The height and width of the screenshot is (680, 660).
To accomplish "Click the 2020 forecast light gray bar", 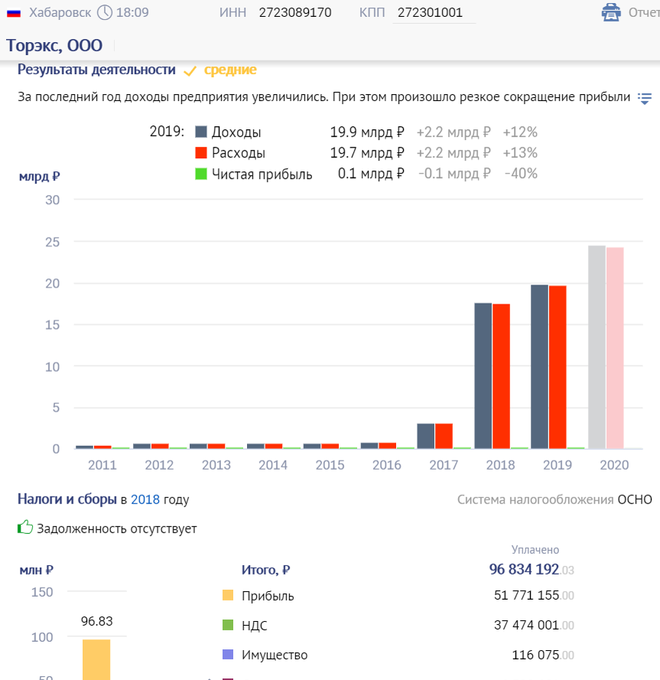I will 597,347.
